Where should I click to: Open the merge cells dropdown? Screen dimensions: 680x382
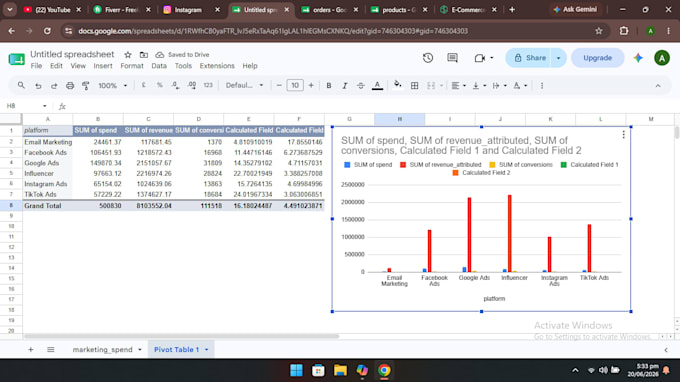pos(441,86)
